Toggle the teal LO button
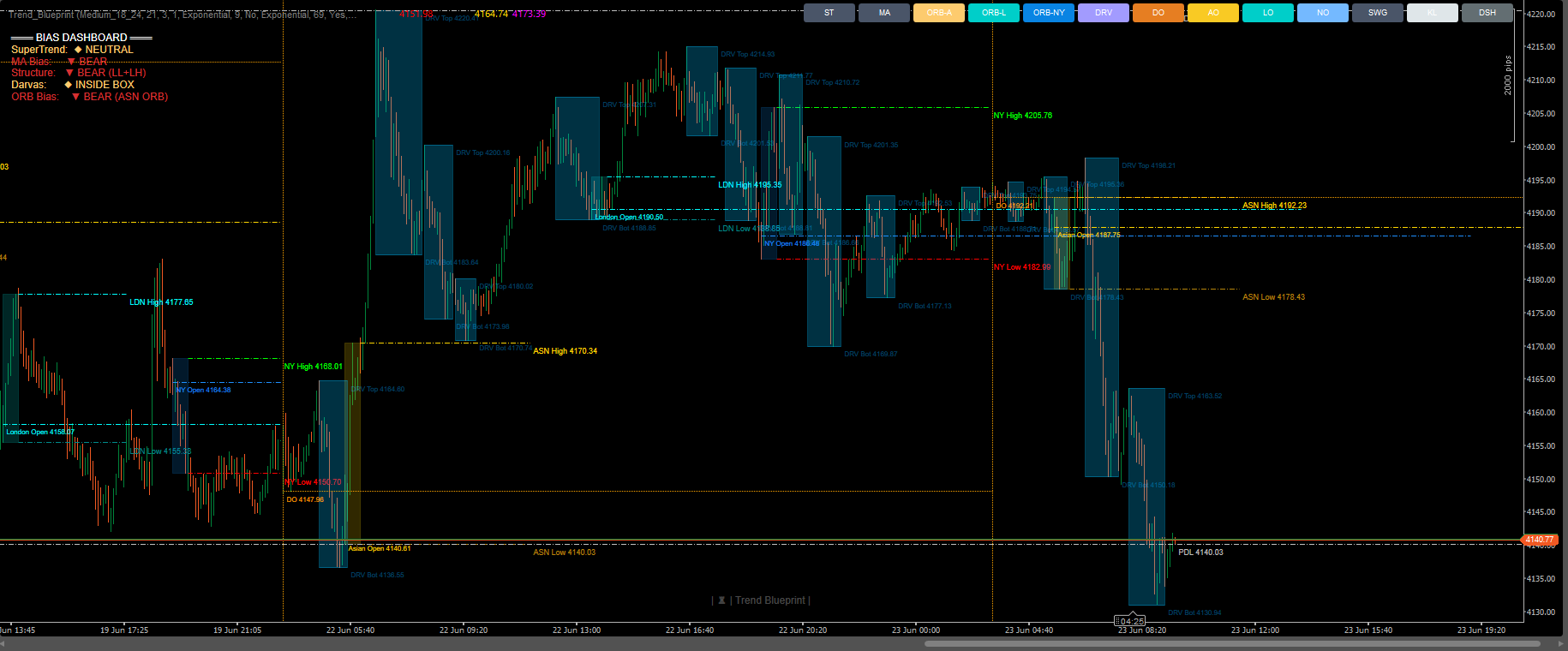Viewport: 1568px width, 651px height. pos(1268,13)
